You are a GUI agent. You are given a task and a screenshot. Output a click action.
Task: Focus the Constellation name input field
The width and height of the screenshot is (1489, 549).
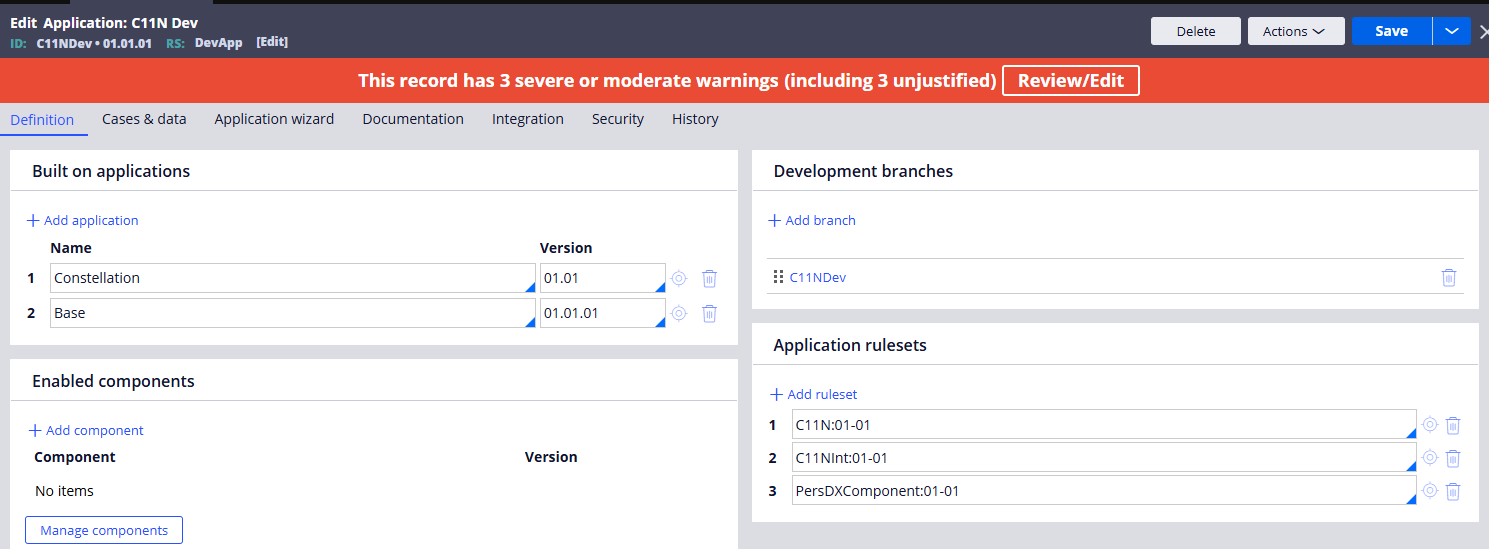[x=290, y=278]
